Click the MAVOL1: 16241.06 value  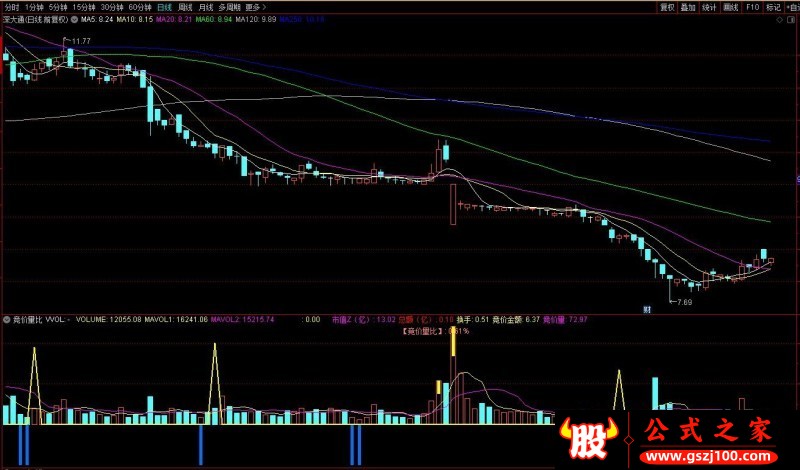pyautogui.click(x=176, y=320)
